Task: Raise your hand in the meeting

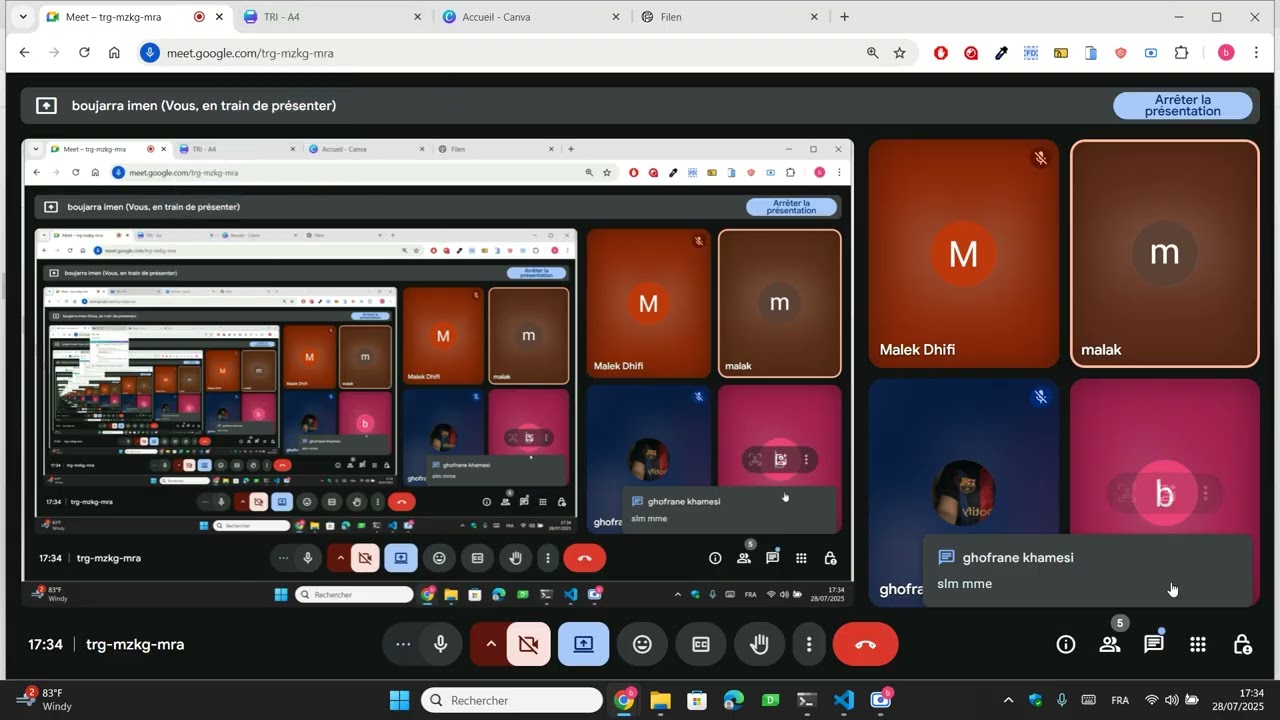Action: 760,645
